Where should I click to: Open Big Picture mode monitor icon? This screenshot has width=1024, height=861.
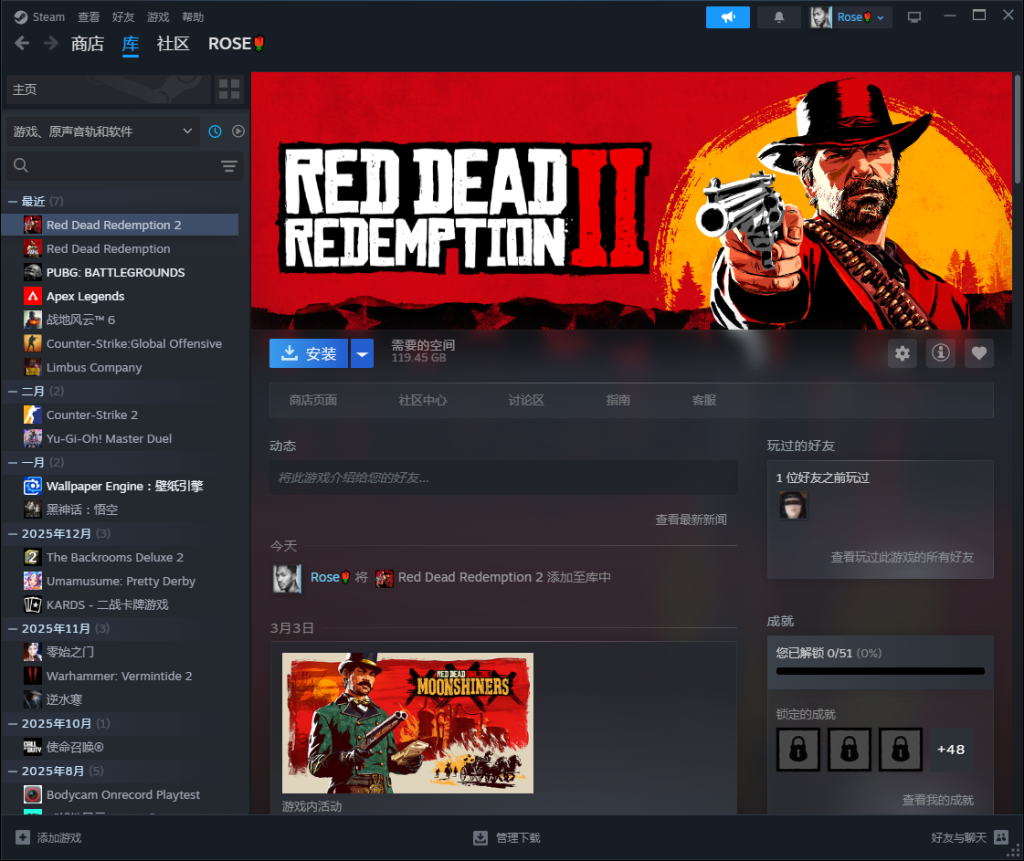tap(914, 17)
